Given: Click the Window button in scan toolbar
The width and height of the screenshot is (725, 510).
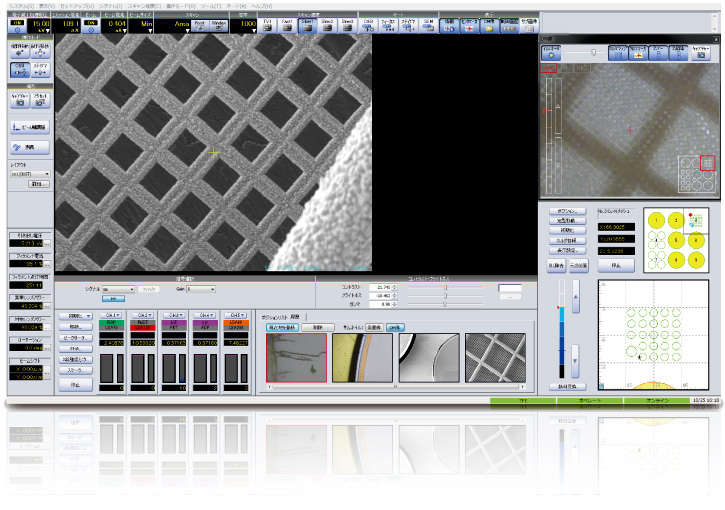Looking at the screenshot, I should 220,23.
